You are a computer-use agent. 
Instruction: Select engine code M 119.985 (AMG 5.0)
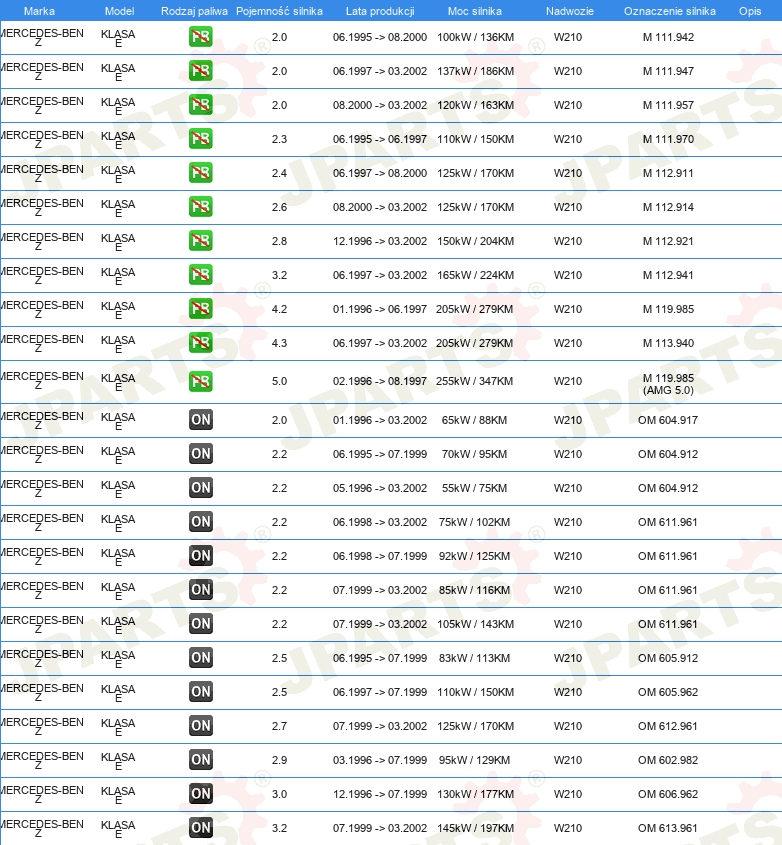[668, 384]
